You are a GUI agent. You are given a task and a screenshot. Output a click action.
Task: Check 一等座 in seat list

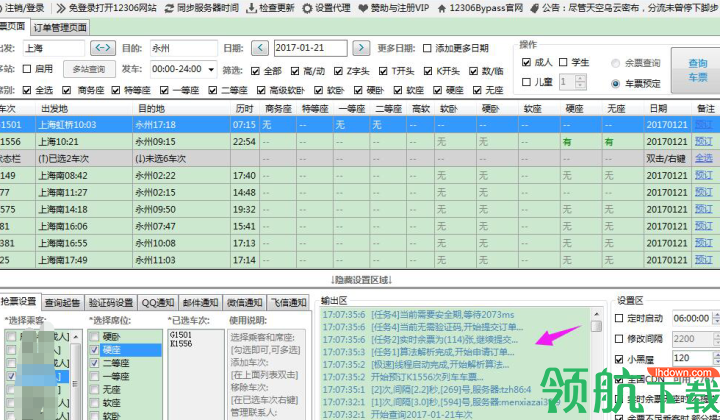pos(94,376)
